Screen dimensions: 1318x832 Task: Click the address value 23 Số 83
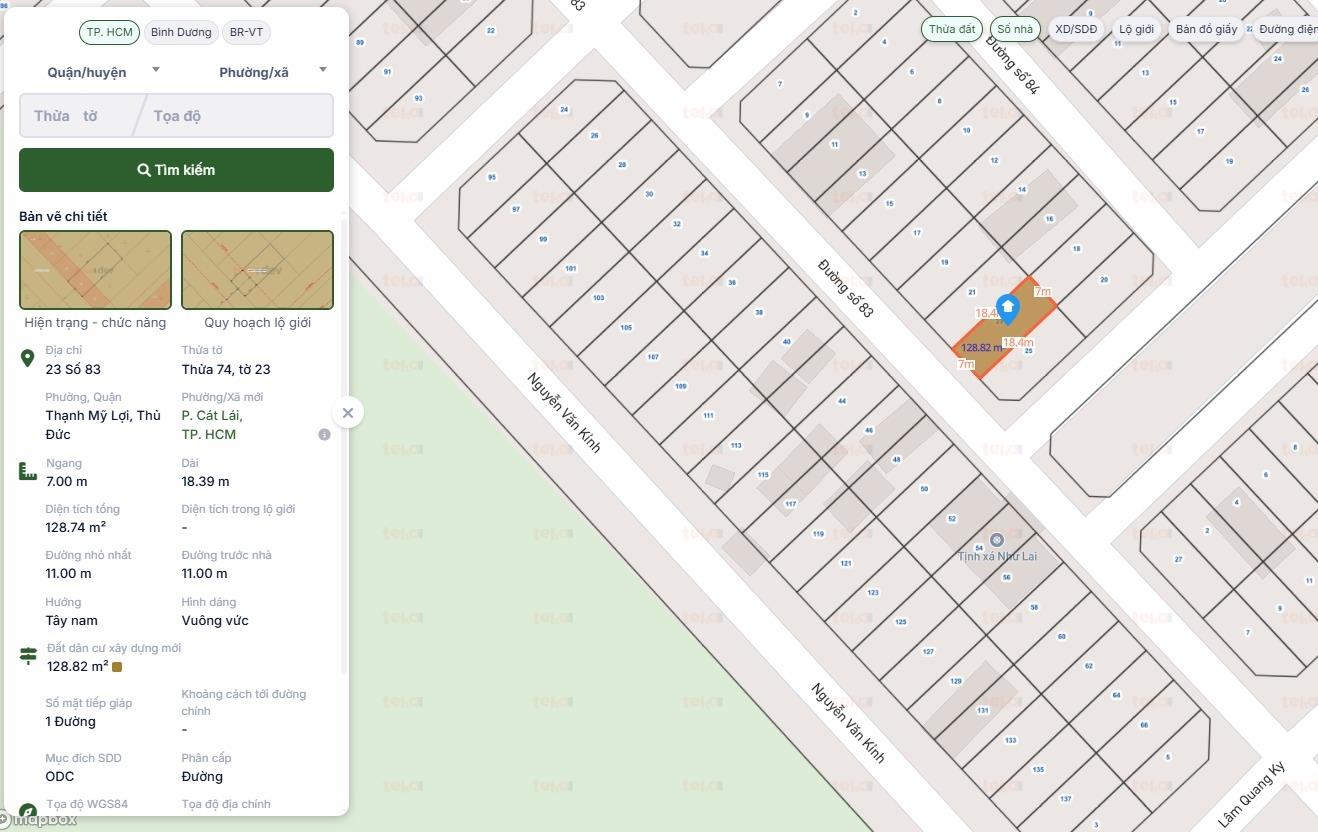[x=73, y=369]
